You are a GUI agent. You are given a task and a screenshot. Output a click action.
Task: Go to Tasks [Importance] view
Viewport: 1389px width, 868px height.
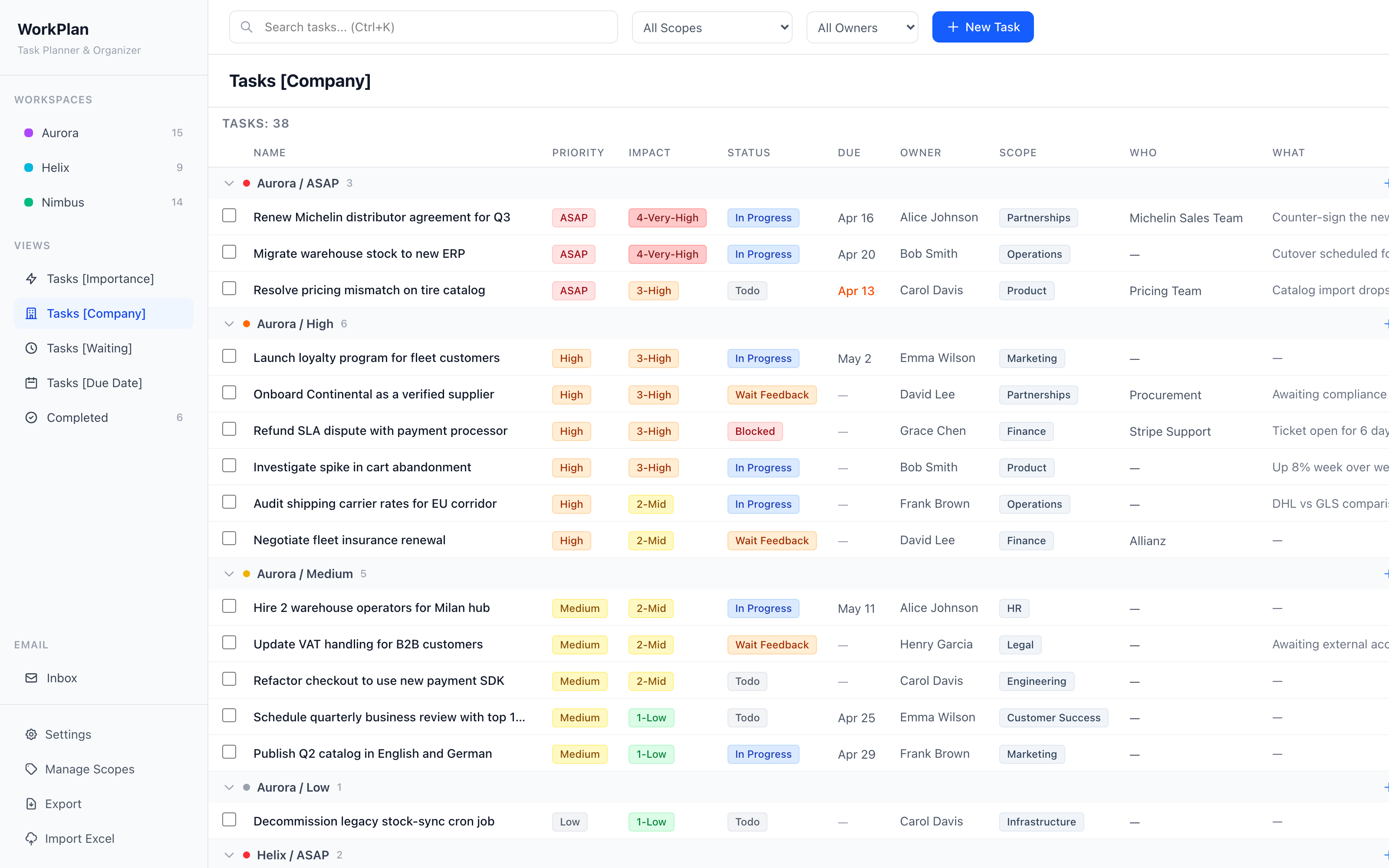pos(103,279)
